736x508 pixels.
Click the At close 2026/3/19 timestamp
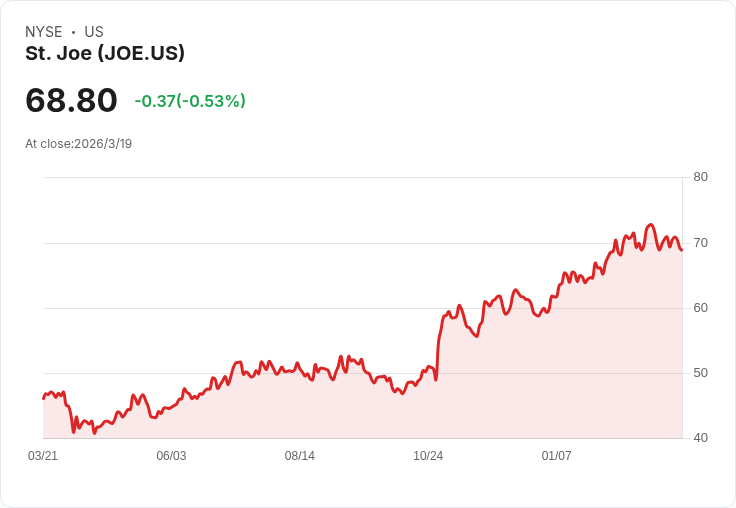point(79,144)
